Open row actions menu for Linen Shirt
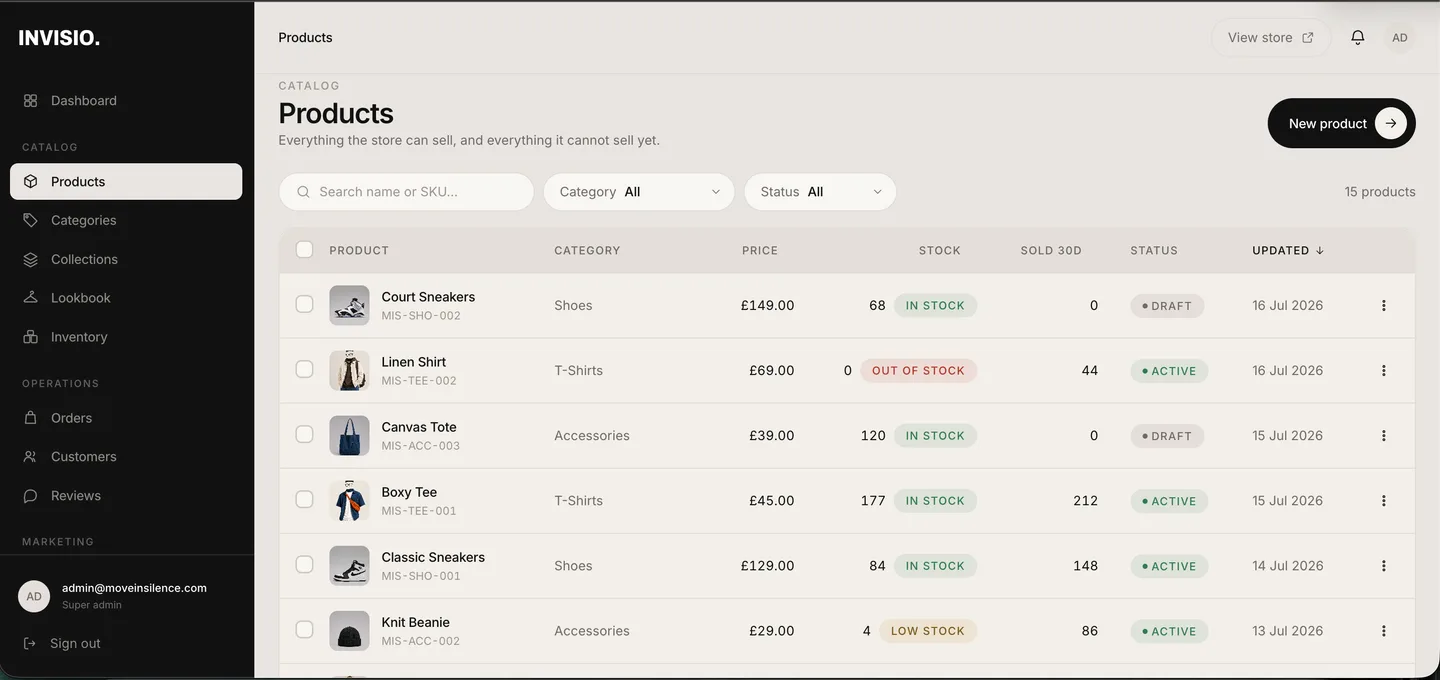The image size is (1440, 680). pos(1384,370)
